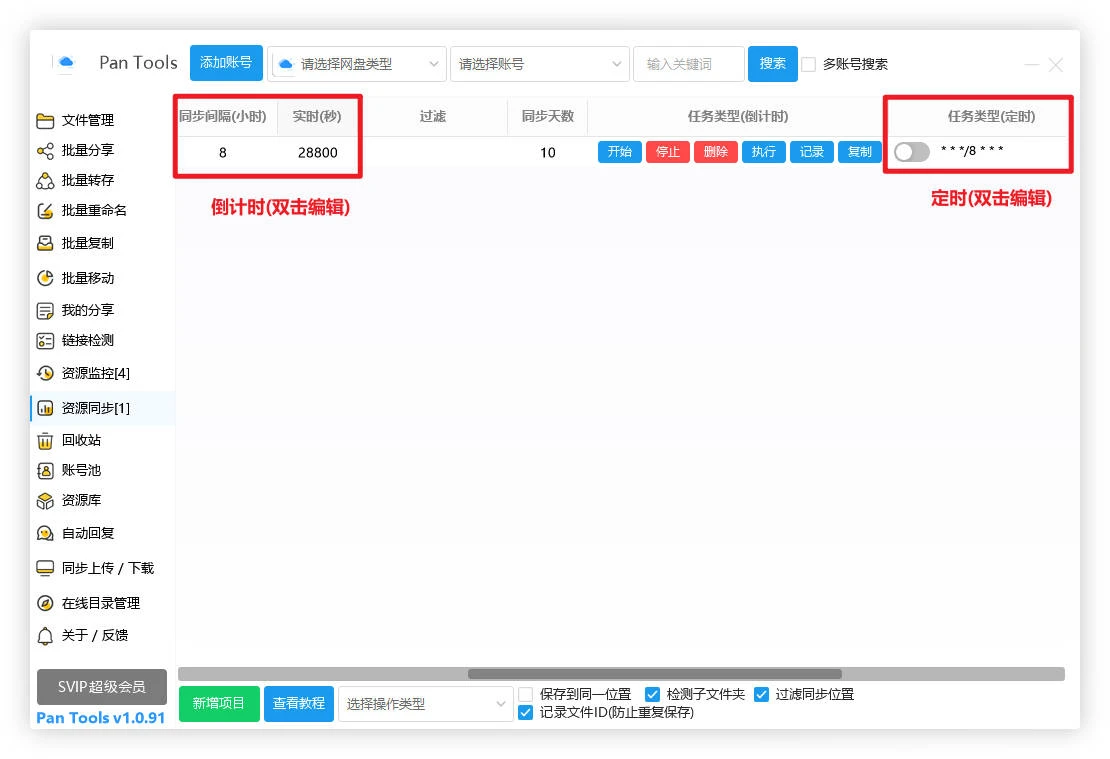The width and height of the screenshot is (1110, 759).
Task: Check 保存到同一位置 checkbox
Action: [526, 694]
